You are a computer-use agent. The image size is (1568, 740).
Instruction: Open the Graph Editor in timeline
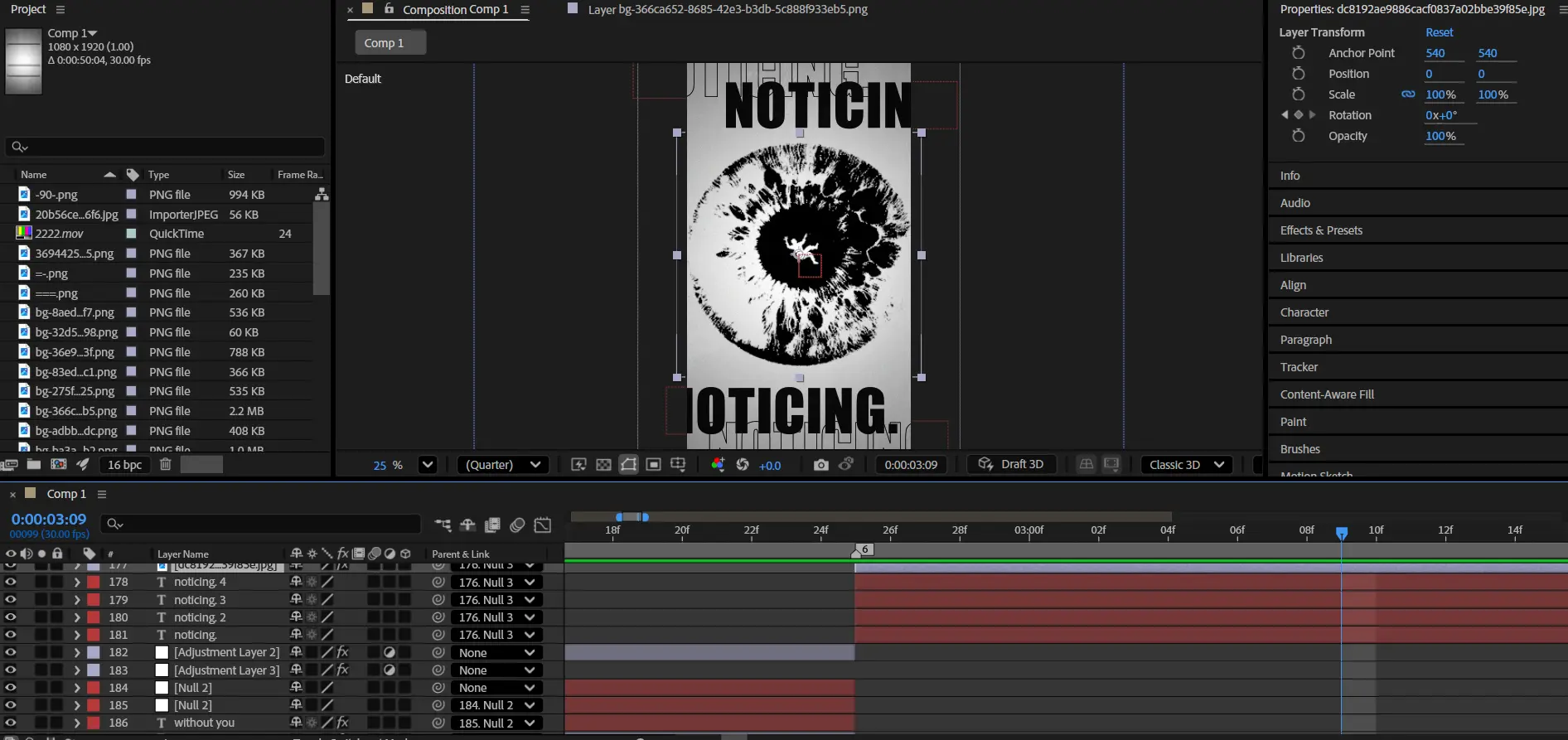pos(543,525)
